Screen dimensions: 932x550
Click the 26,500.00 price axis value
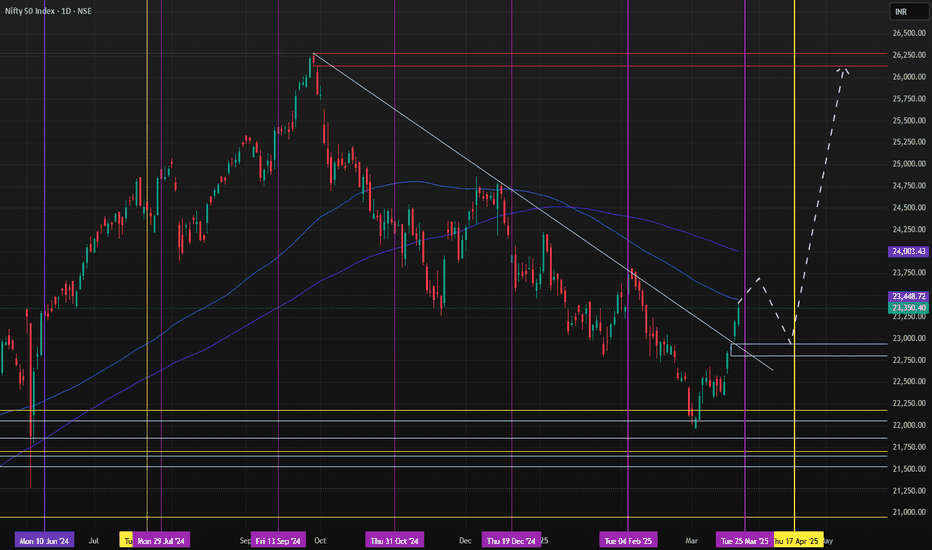(x=909, y=33)
